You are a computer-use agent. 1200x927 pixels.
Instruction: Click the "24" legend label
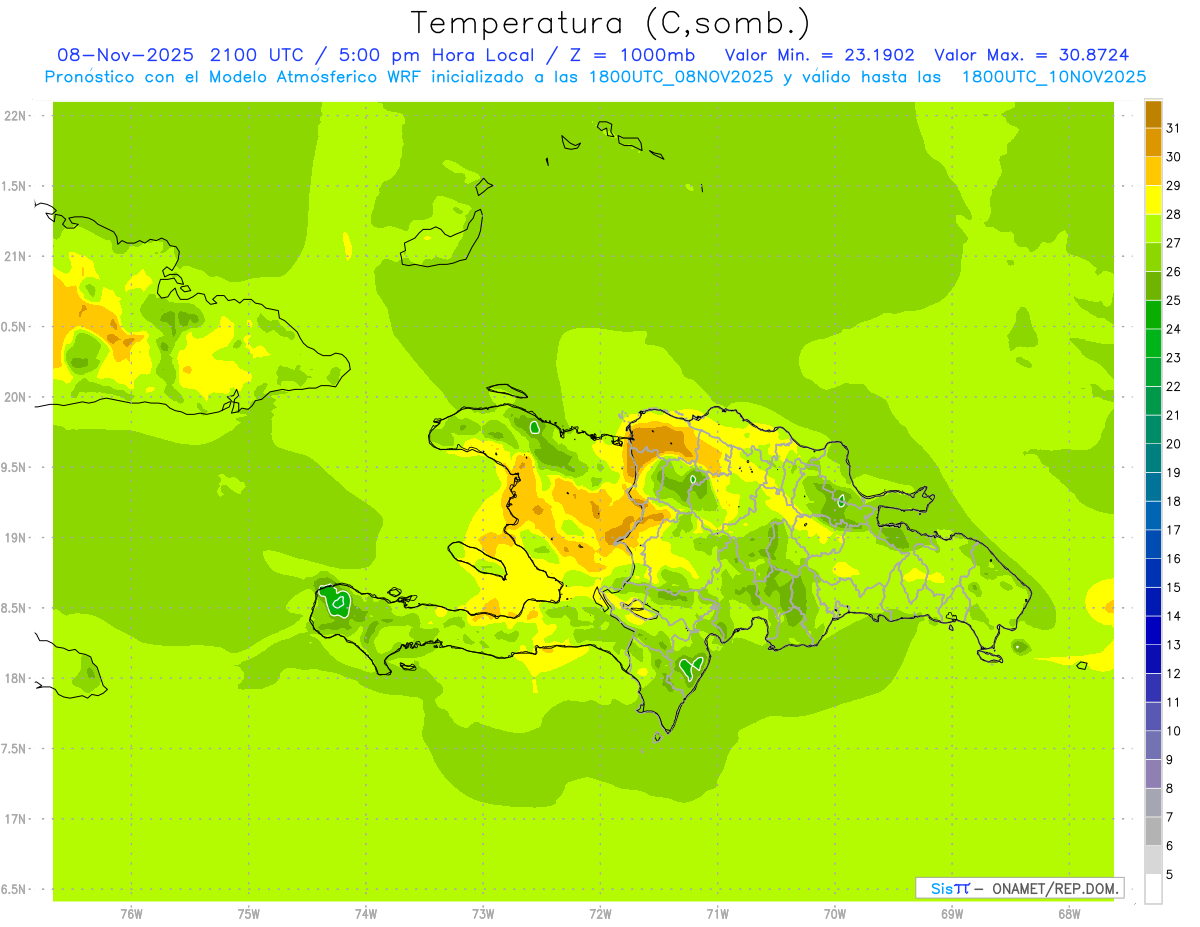[x=1174, y=329]
